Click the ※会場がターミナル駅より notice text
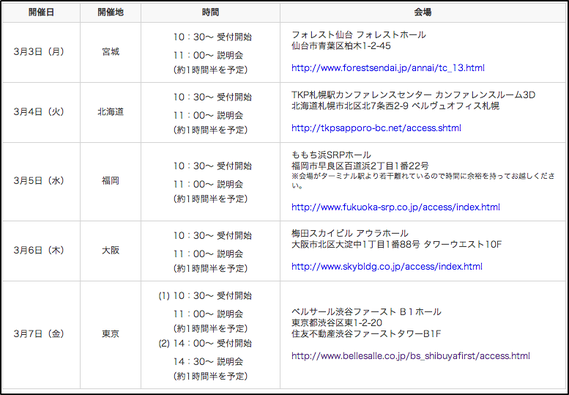569x395 pixels. pyautogui.click(x=423, y=180)
